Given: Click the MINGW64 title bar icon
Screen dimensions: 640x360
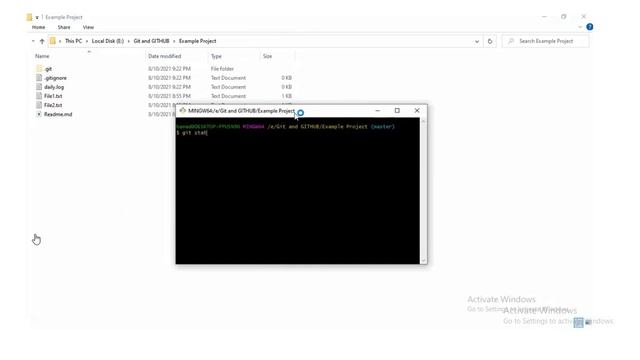Looking at the screenshot, I should [x=182, y=111].
